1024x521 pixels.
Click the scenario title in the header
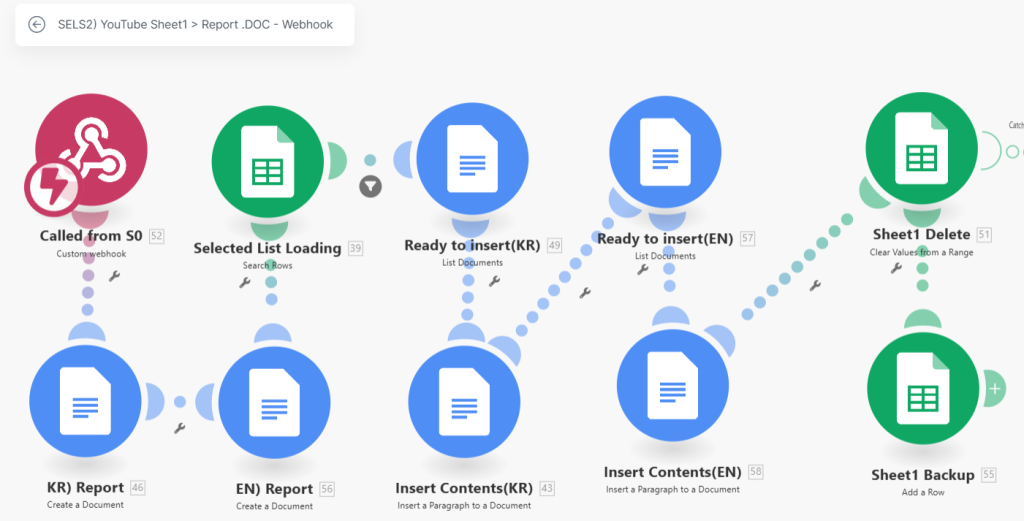click(196, 24)
